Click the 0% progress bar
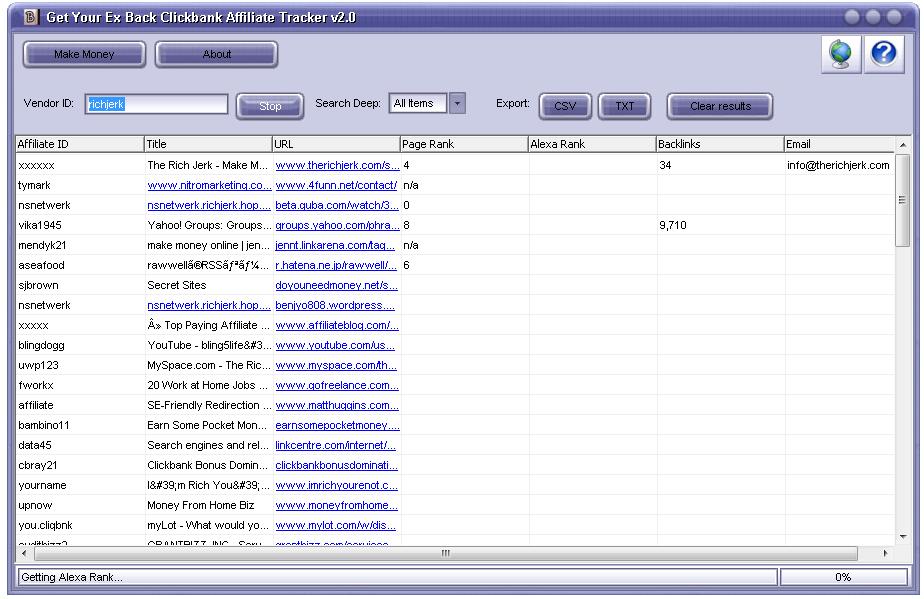 coord(843,578)
